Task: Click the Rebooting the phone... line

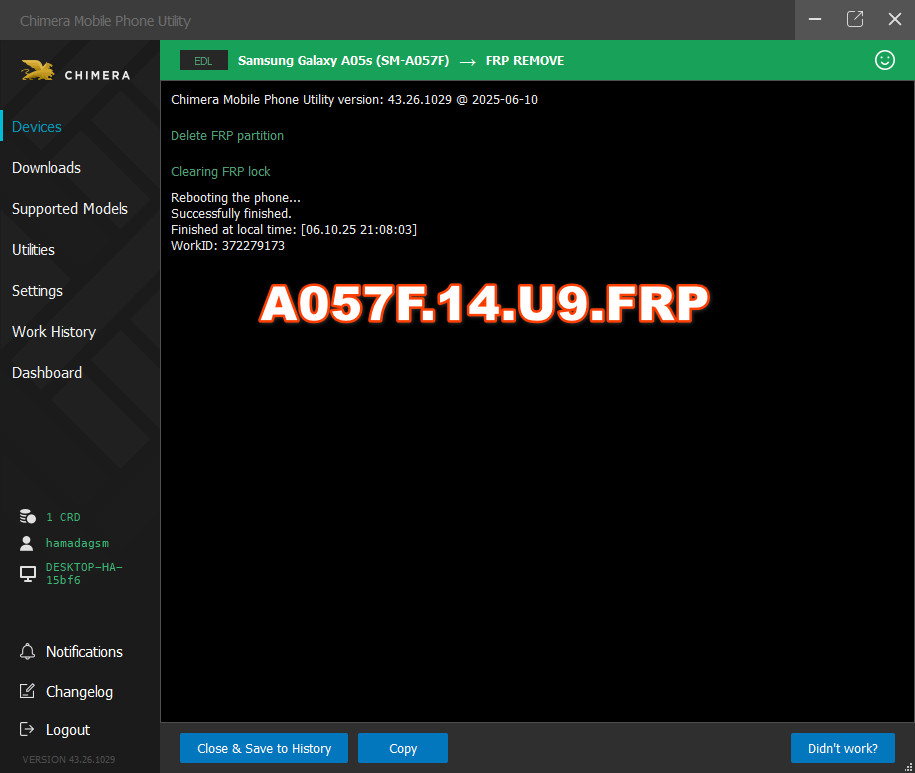Action: 236,198
